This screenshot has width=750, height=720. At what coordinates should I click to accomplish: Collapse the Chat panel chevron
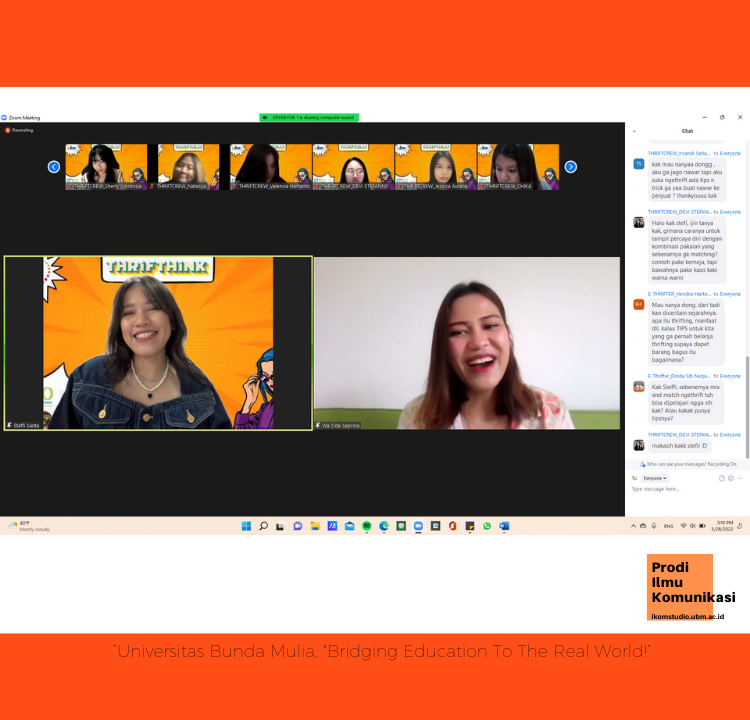click(x=634, y=131)
